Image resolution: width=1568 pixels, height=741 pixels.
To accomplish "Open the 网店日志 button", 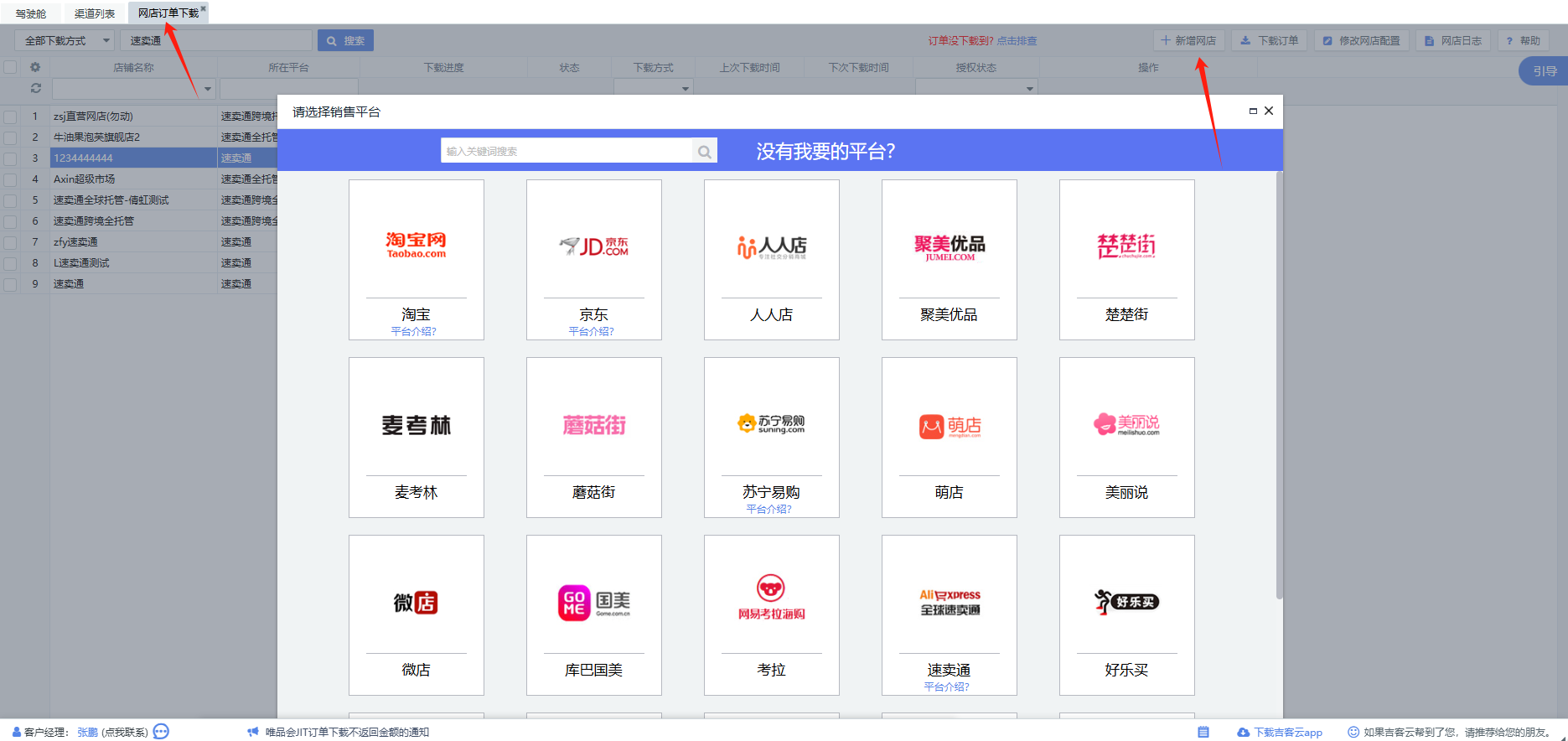I will pyautogui.click(x=1453, y=40).
